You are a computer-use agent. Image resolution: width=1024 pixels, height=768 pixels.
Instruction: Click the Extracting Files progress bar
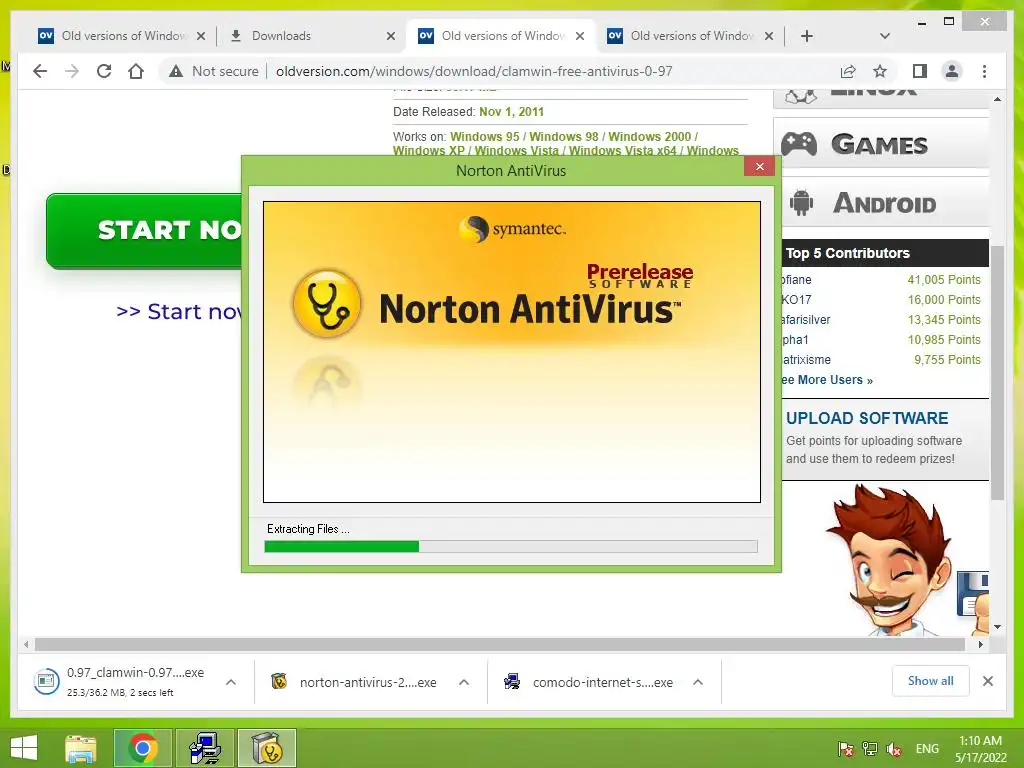pos(511,547)
